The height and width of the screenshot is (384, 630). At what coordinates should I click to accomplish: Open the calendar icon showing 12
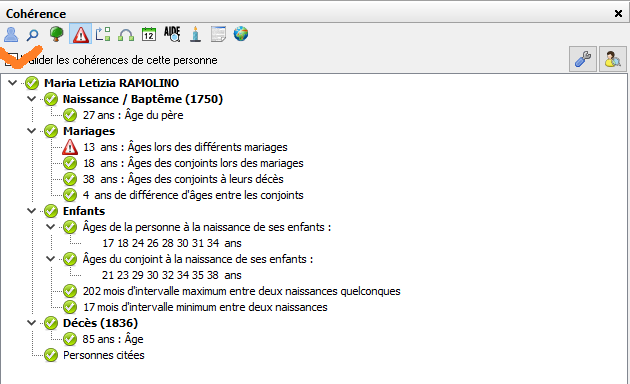(149, 34)
